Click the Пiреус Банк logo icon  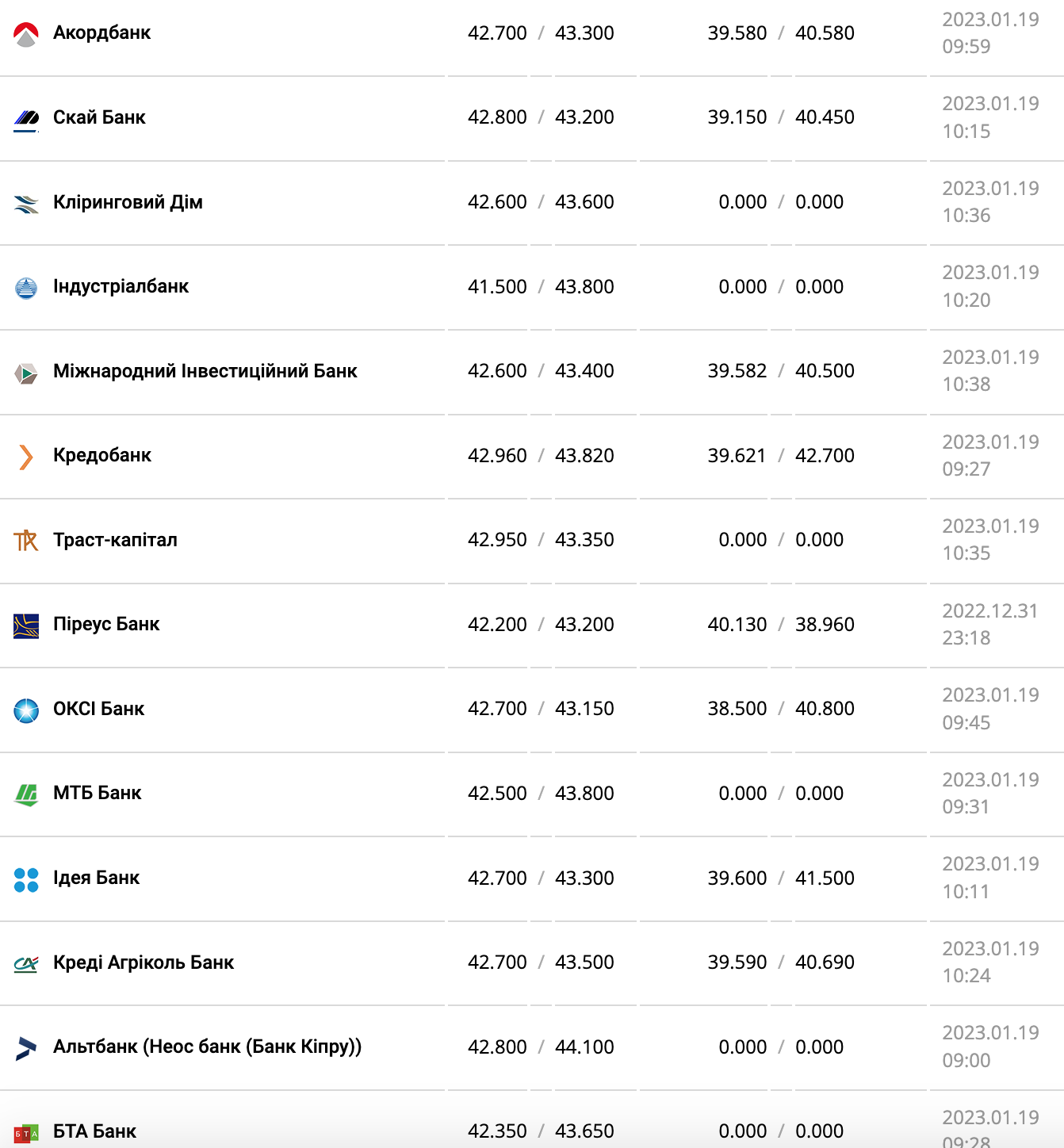(x=26, y=626)
